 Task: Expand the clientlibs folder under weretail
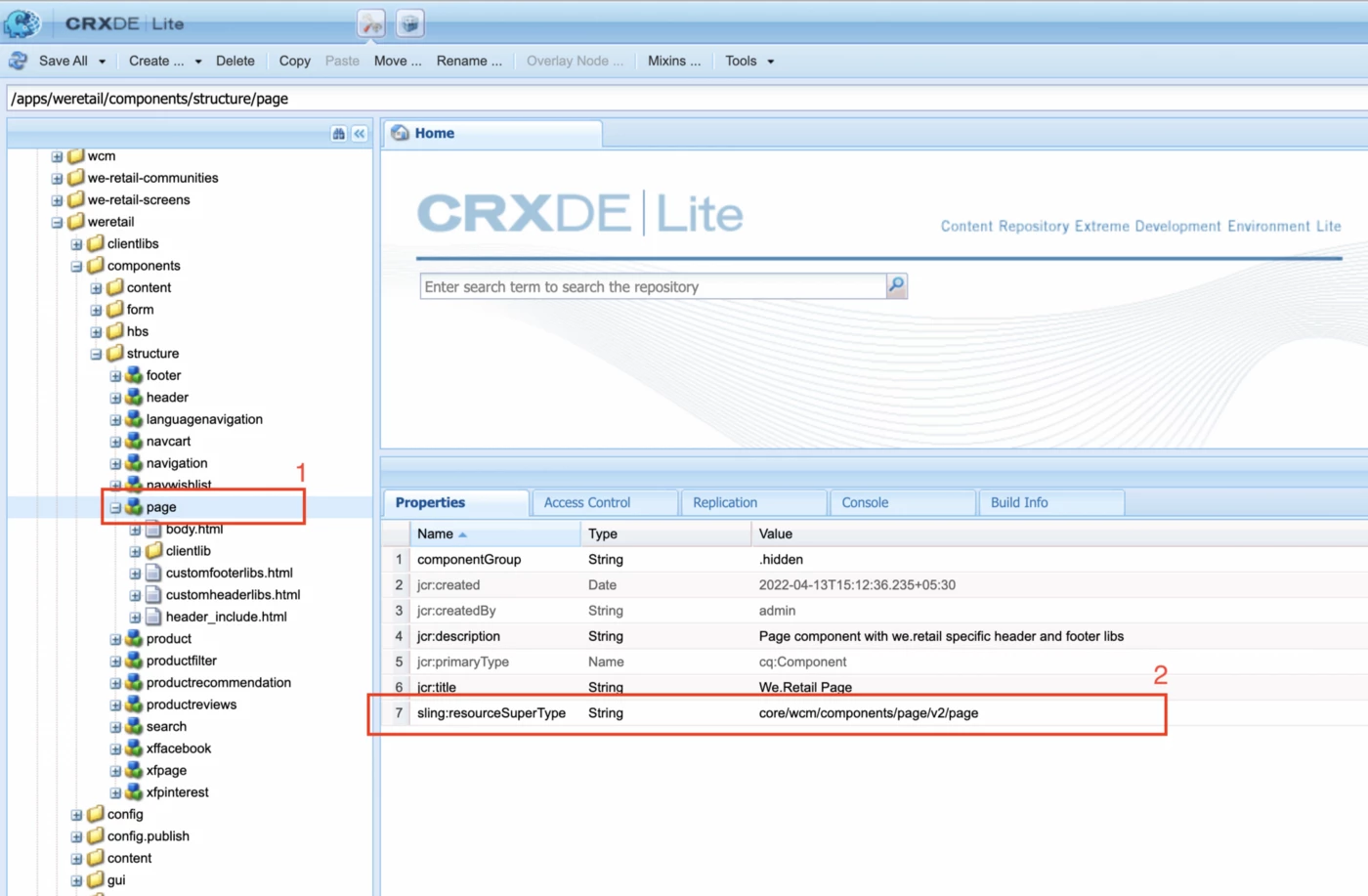[76, 244]
